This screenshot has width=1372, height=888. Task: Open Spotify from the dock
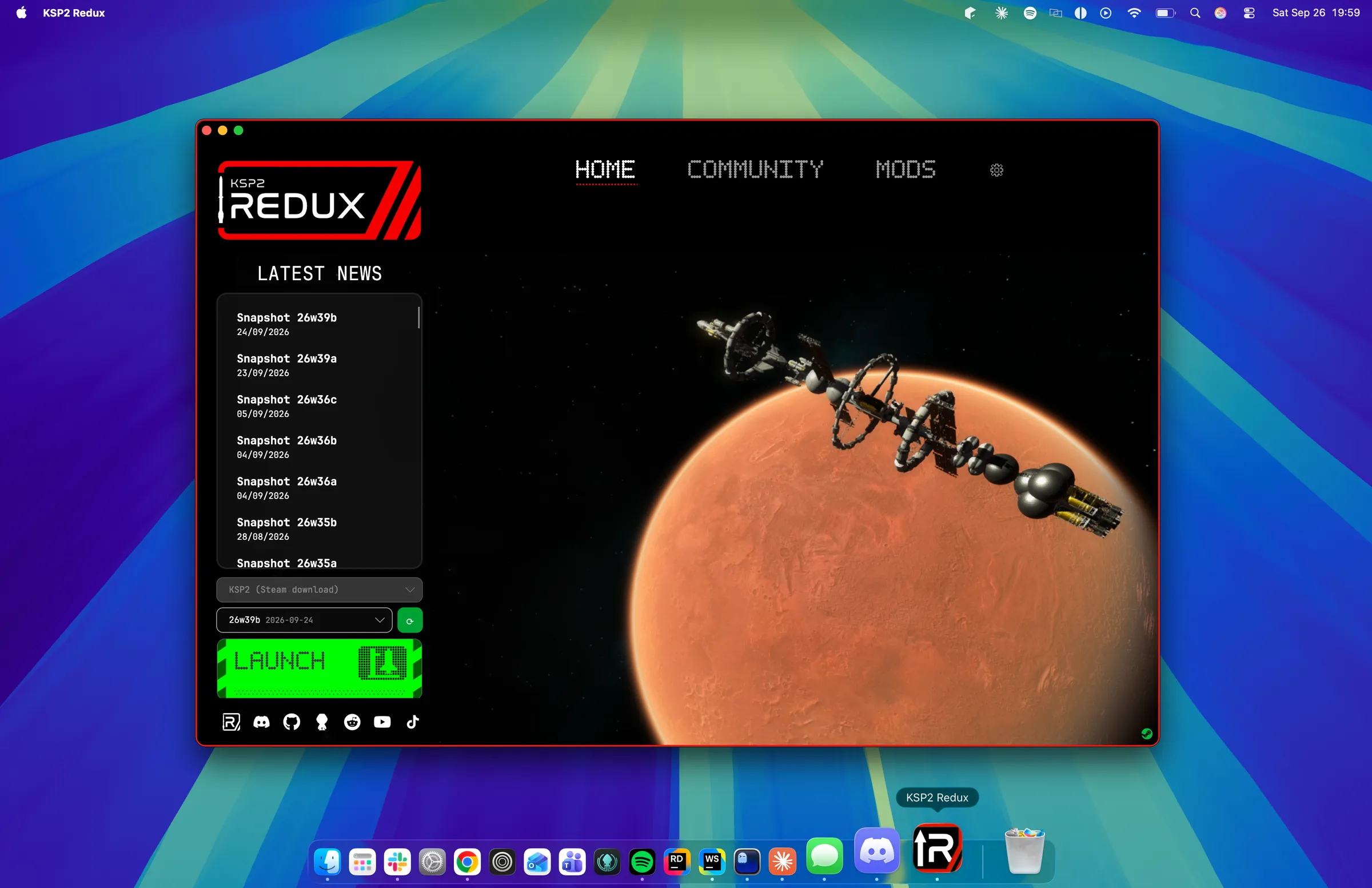click(x=642, y=862)
